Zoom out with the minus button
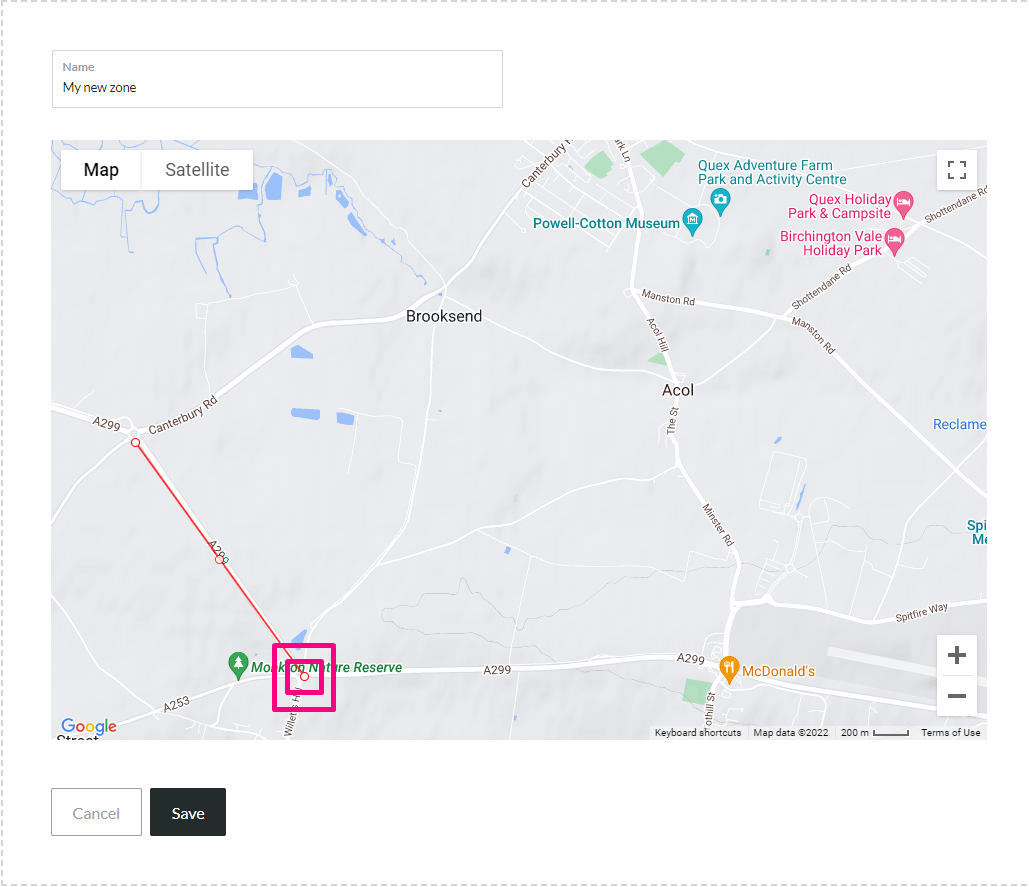This screenshot has width=1029, height=887. pos(956,695)
